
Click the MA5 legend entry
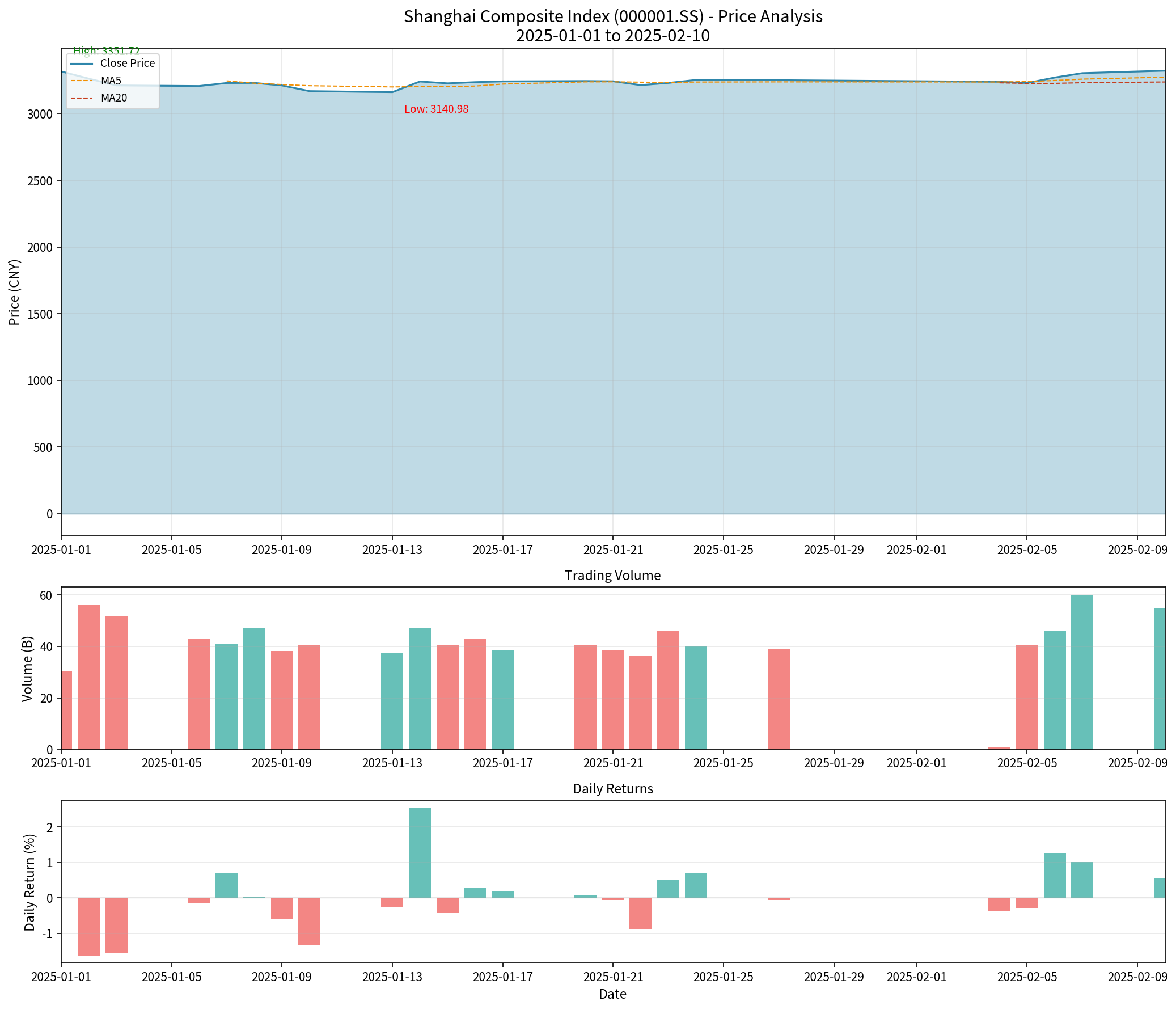(x=111, y=81)
